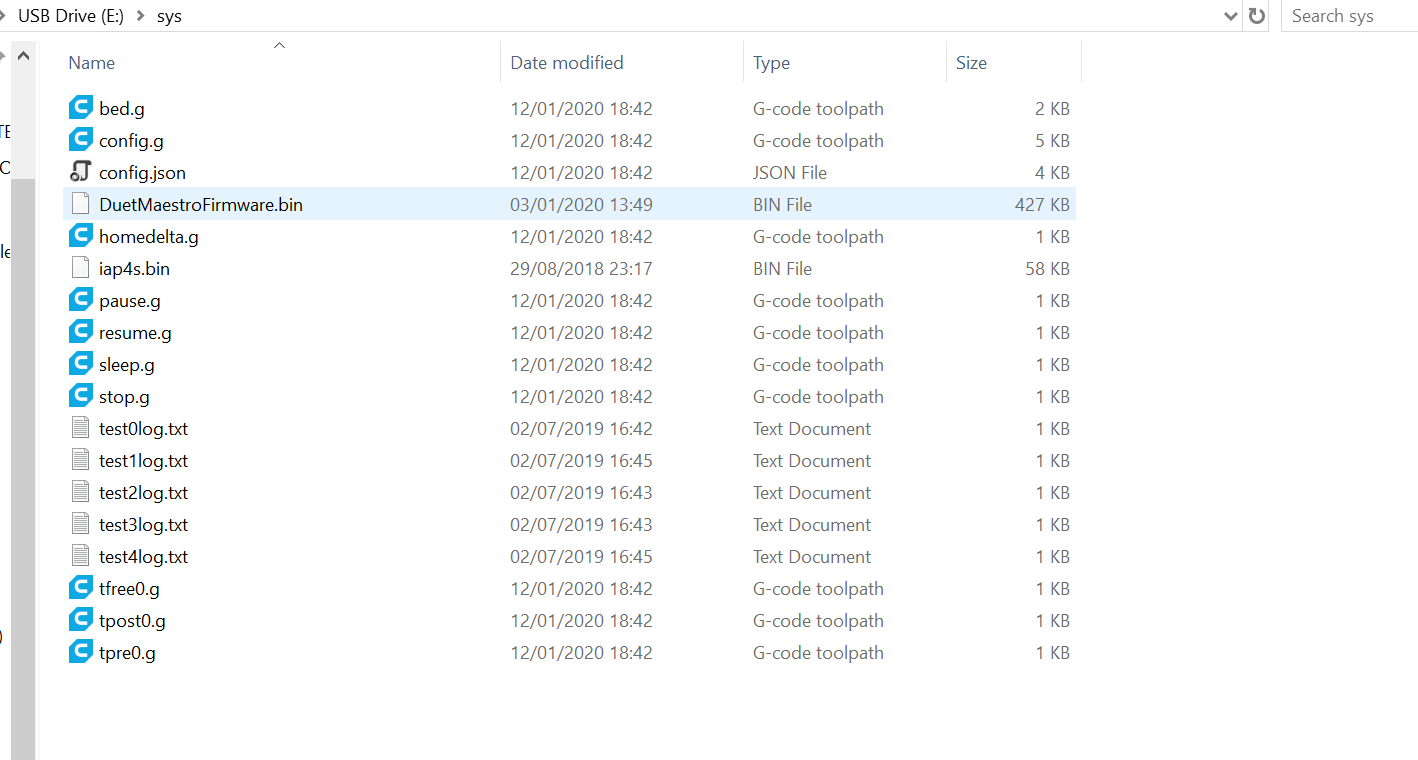Sort files by Type column header

click(771, 63)
